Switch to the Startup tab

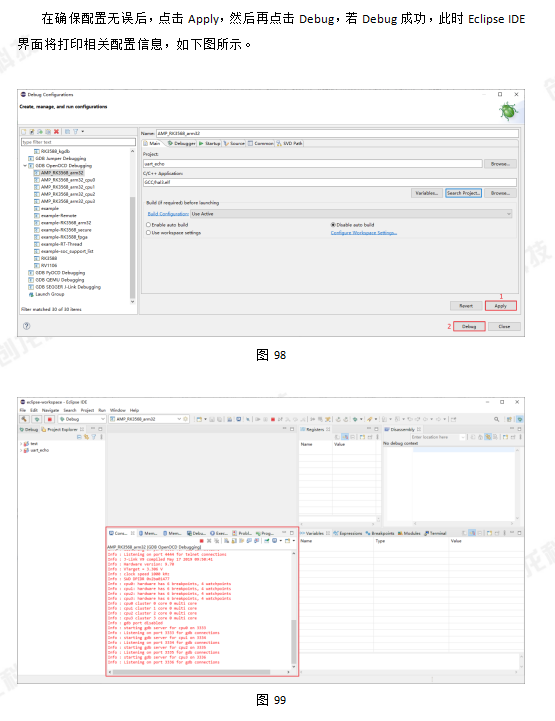(210, 143)
